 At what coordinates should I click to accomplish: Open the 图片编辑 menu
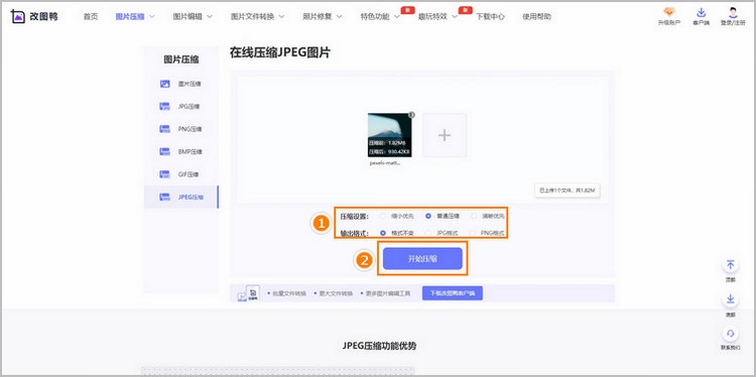coord(188,16)
